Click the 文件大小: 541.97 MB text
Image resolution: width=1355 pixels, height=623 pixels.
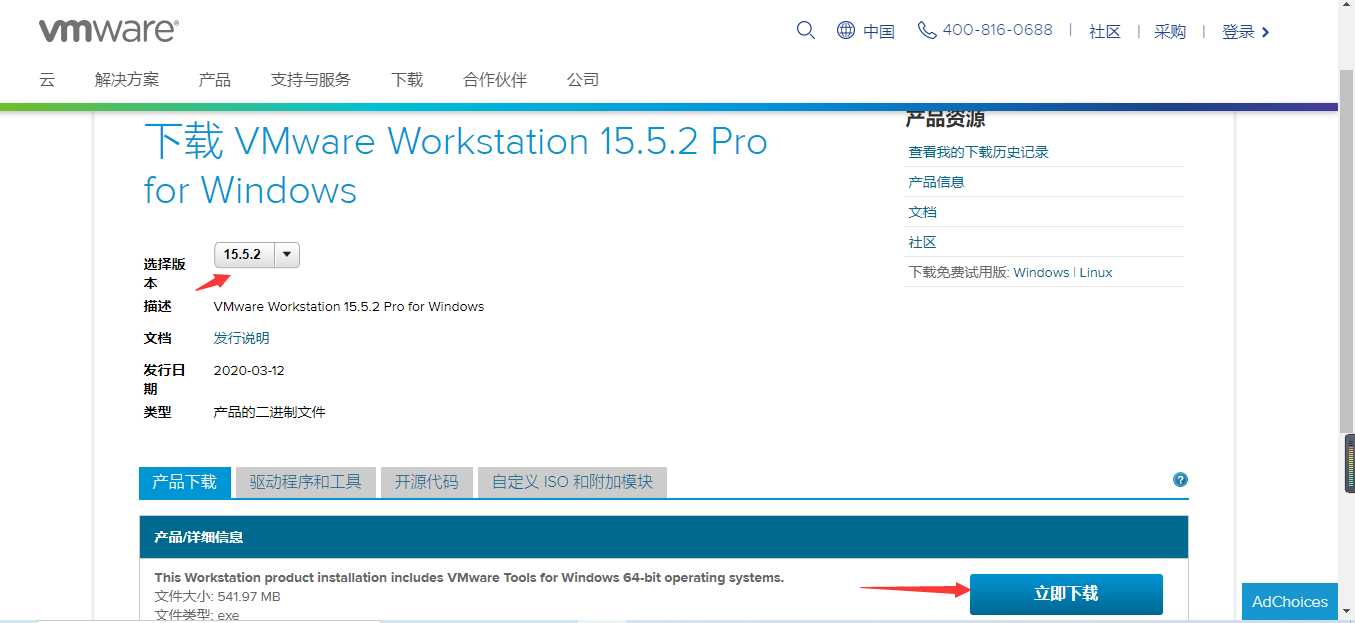[x=217, y=597]
